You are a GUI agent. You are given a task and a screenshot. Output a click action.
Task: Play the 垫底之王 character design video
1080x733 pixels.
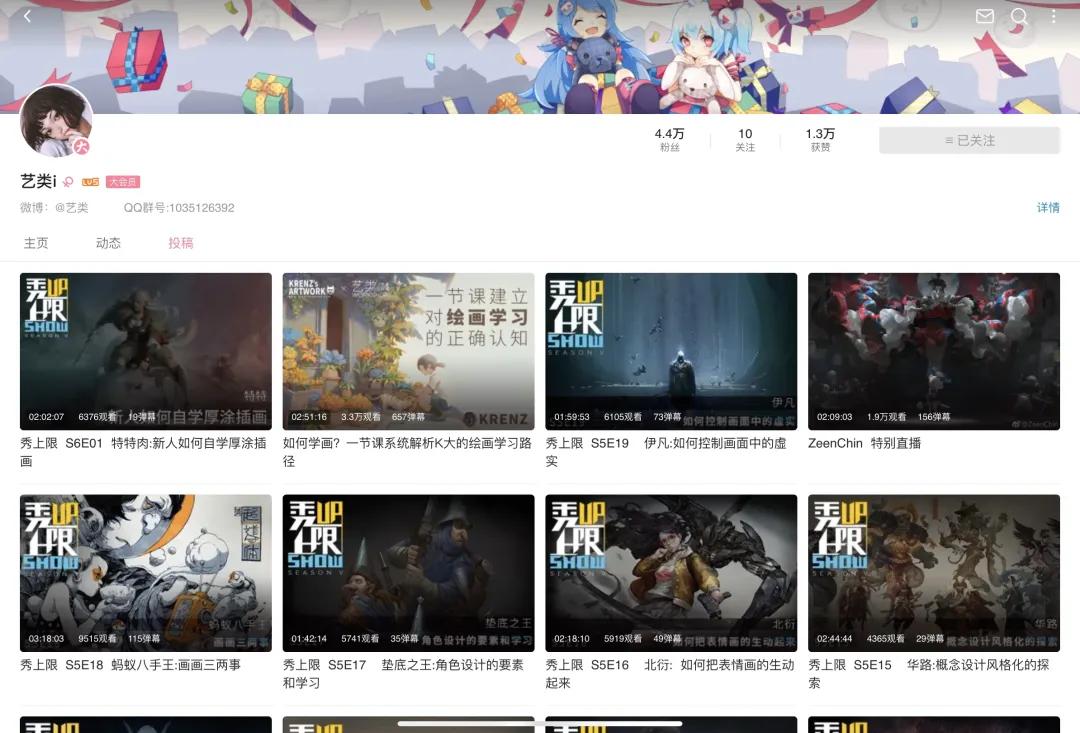tap(408, 572)
